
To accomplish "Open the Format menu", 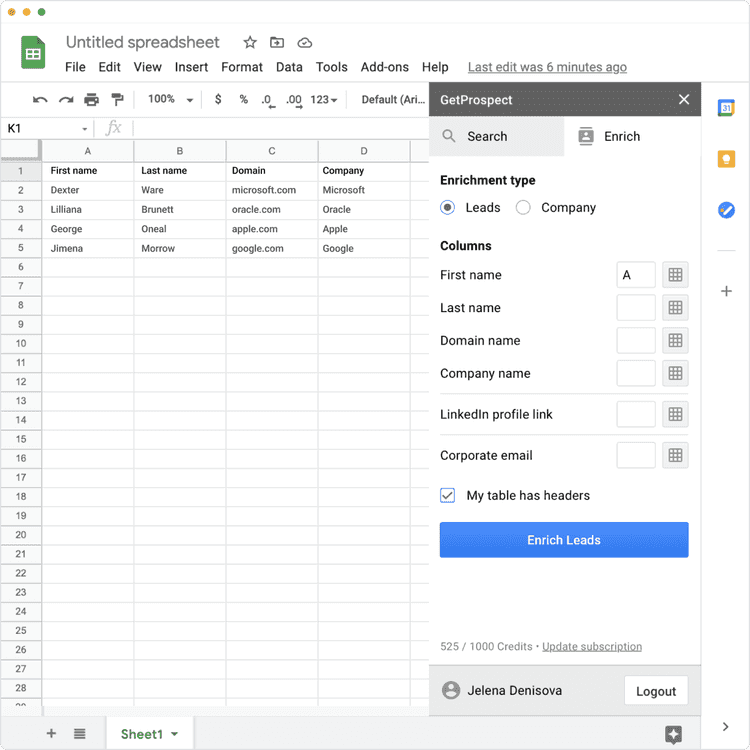I will tap(242, 67).
